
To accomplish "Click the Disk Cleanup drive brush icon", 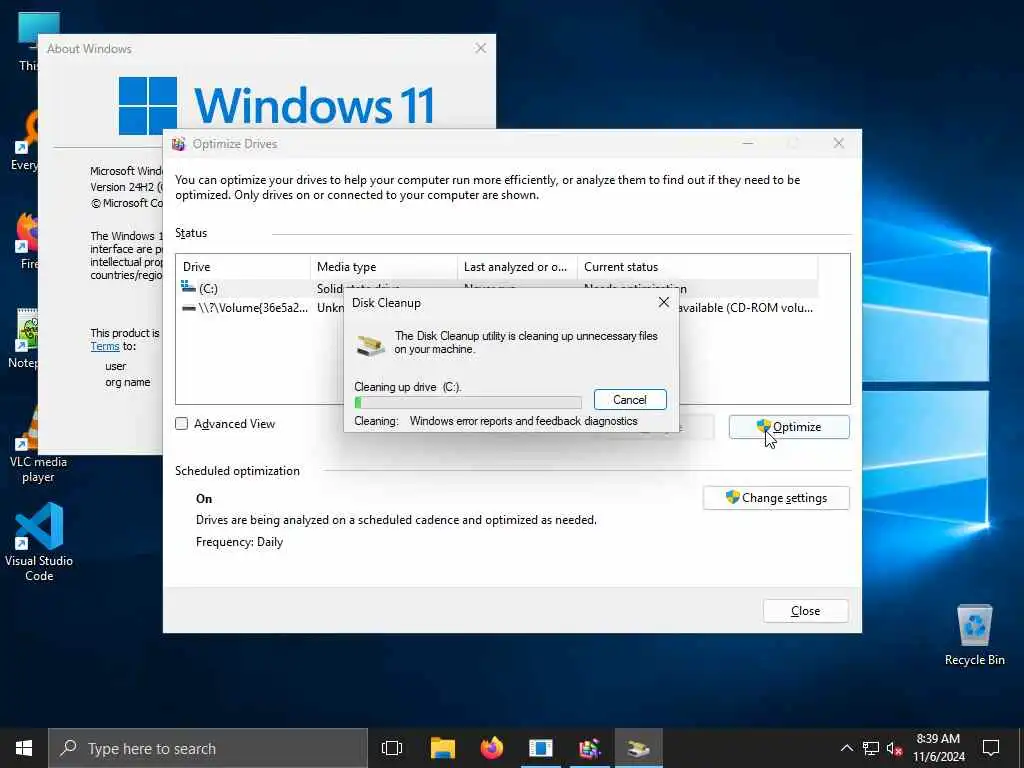I will [371, 344].
